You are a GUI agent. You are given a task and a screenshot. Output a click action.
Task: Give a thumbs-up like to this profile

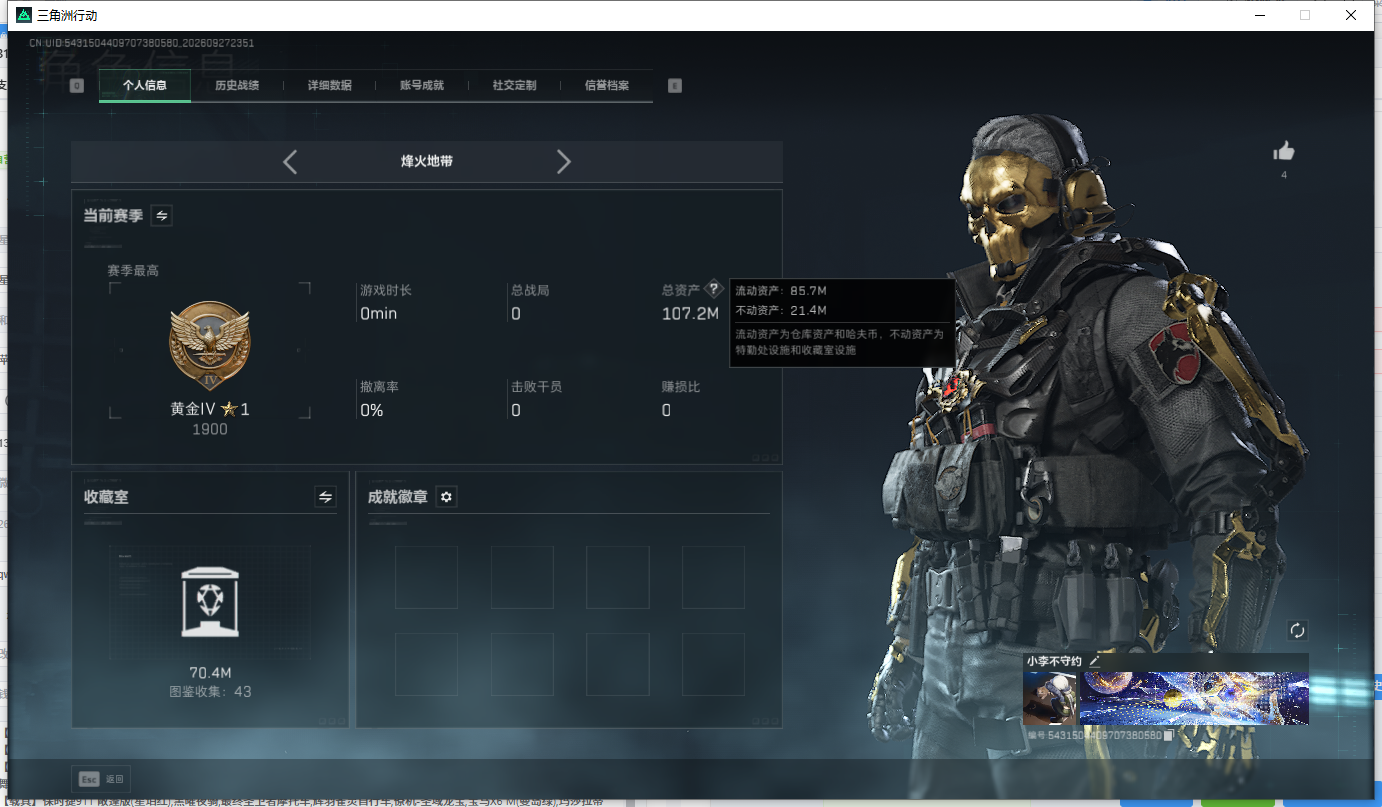[x=1284, y=151]
